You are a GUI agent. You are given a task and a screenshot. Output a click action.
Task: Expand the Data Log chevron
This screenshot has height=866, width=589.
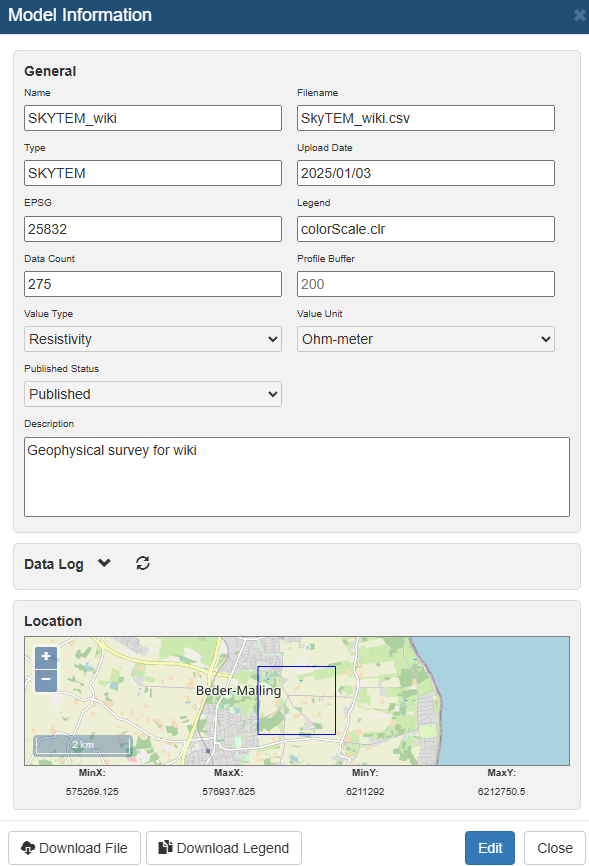coord(104,563)
